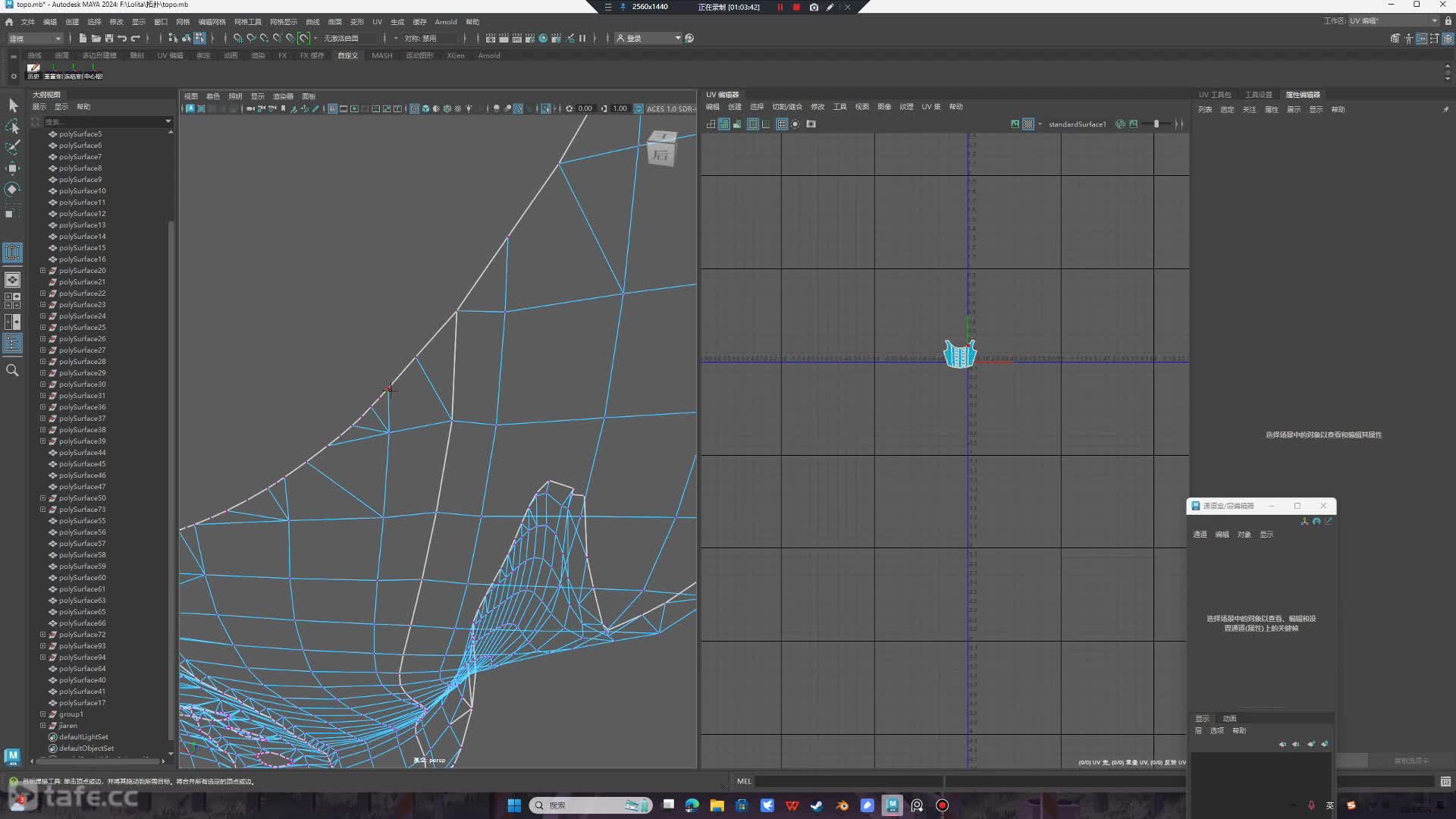Click the MEL command line label

pos(744,781)
